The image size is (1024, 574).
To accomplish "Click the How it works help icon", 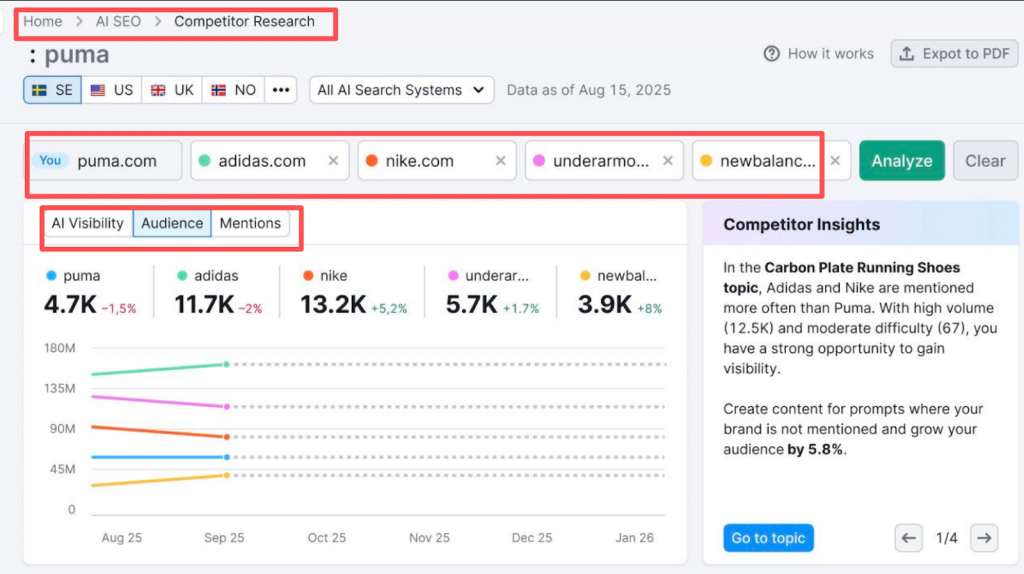I will click(x=772, y=54).
